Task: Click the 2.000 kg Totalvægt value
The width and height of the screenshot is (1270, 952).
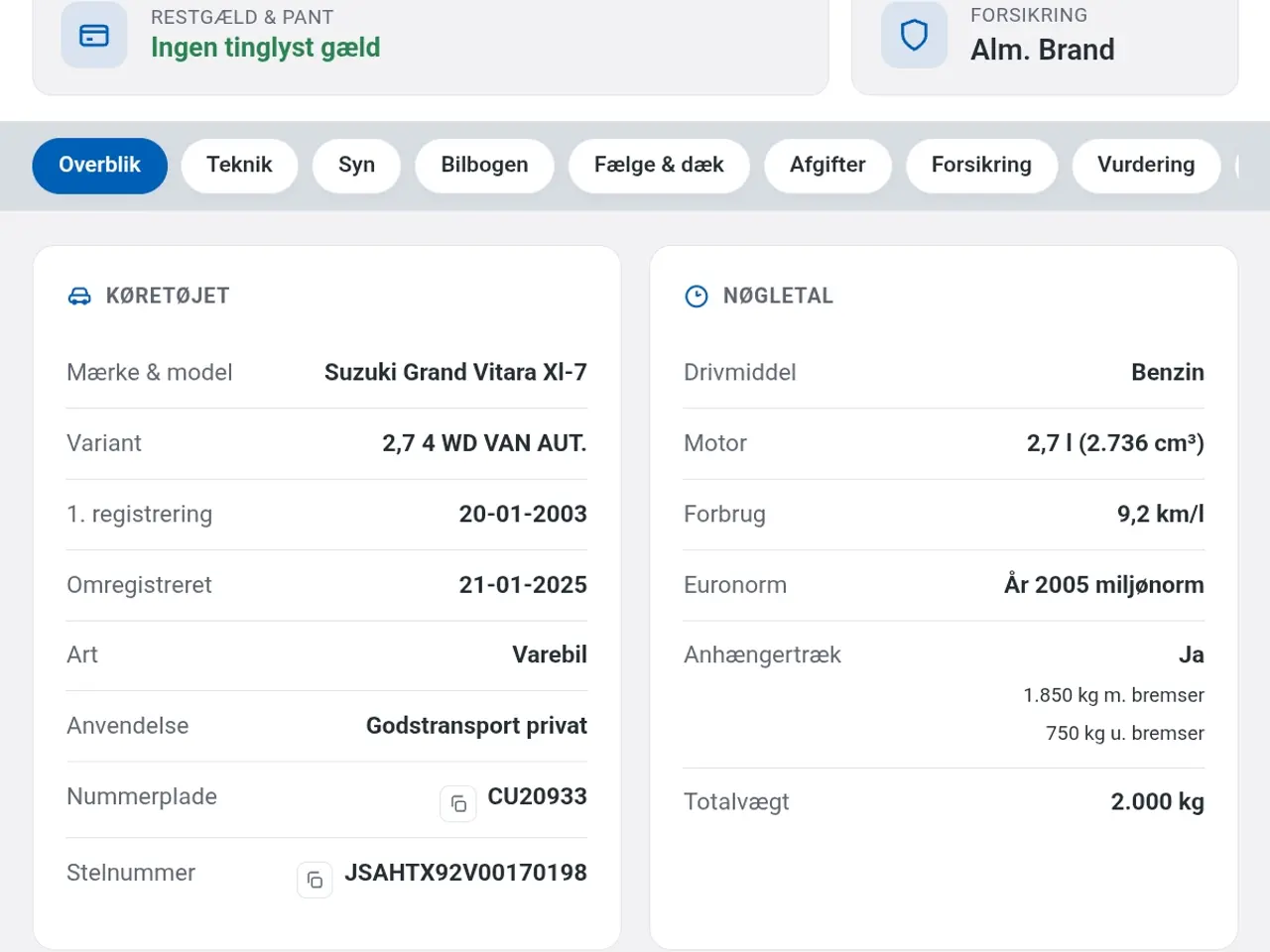Action: tap(1157, 802)
